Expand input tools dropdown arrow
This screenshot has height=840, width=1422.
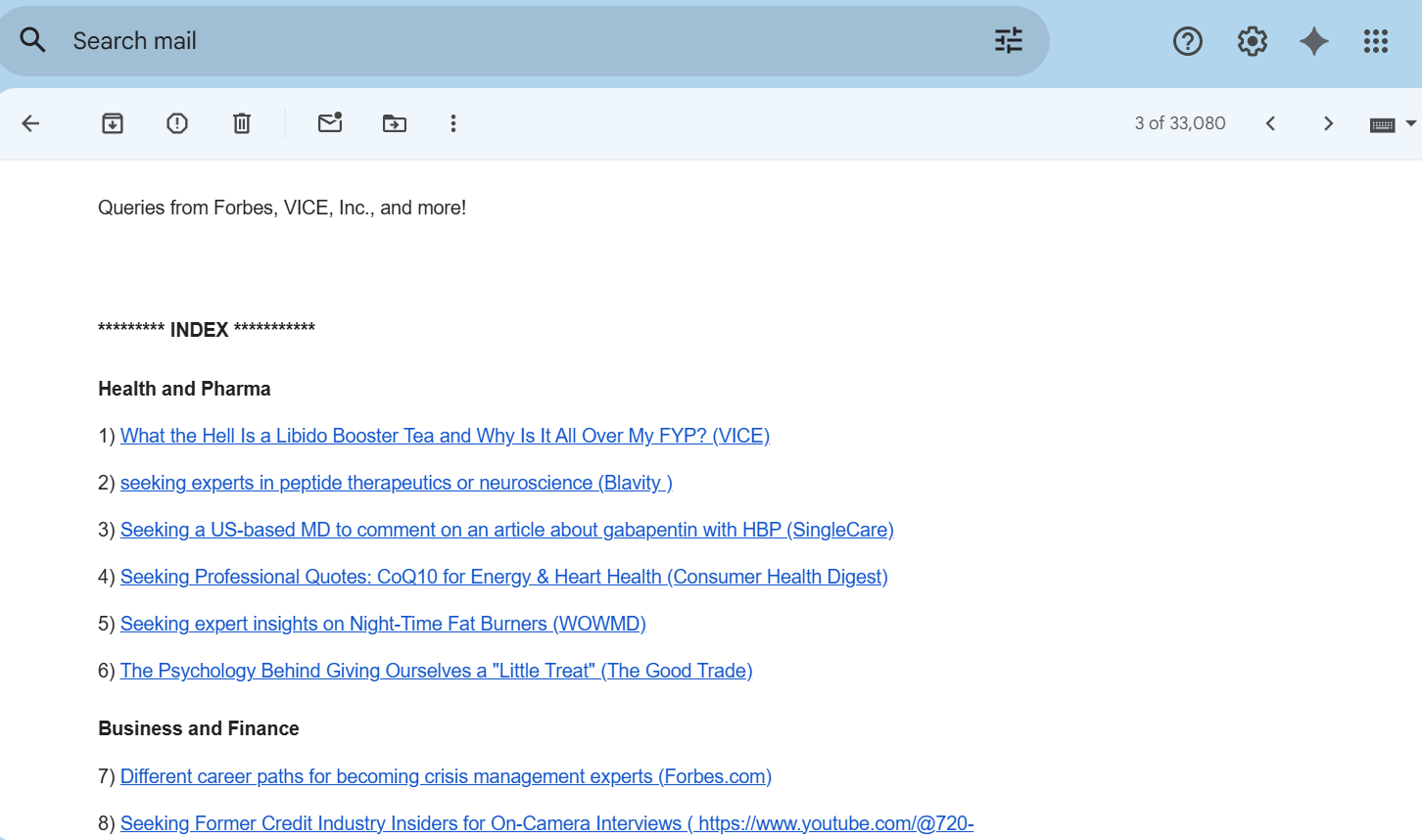[1410, 123]
